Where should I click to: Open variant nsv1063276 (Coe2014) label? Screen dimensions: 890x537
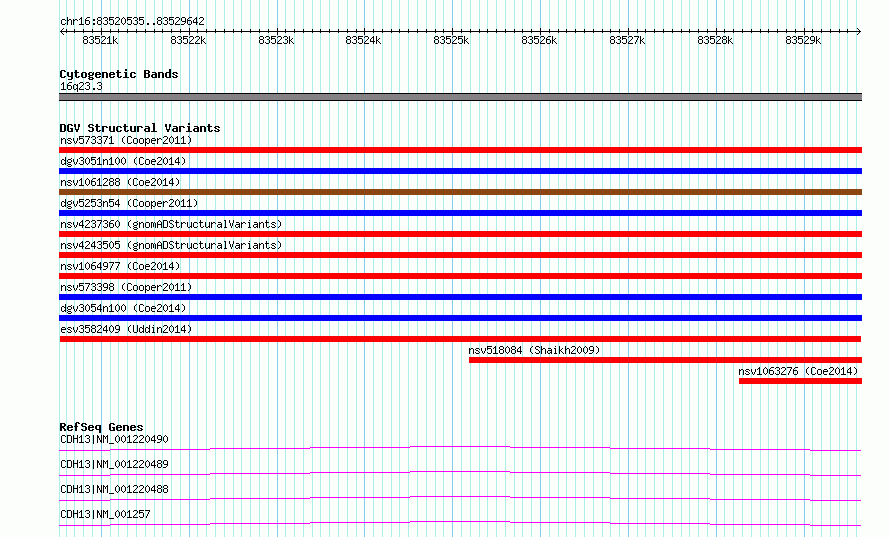tap(798, 371)
